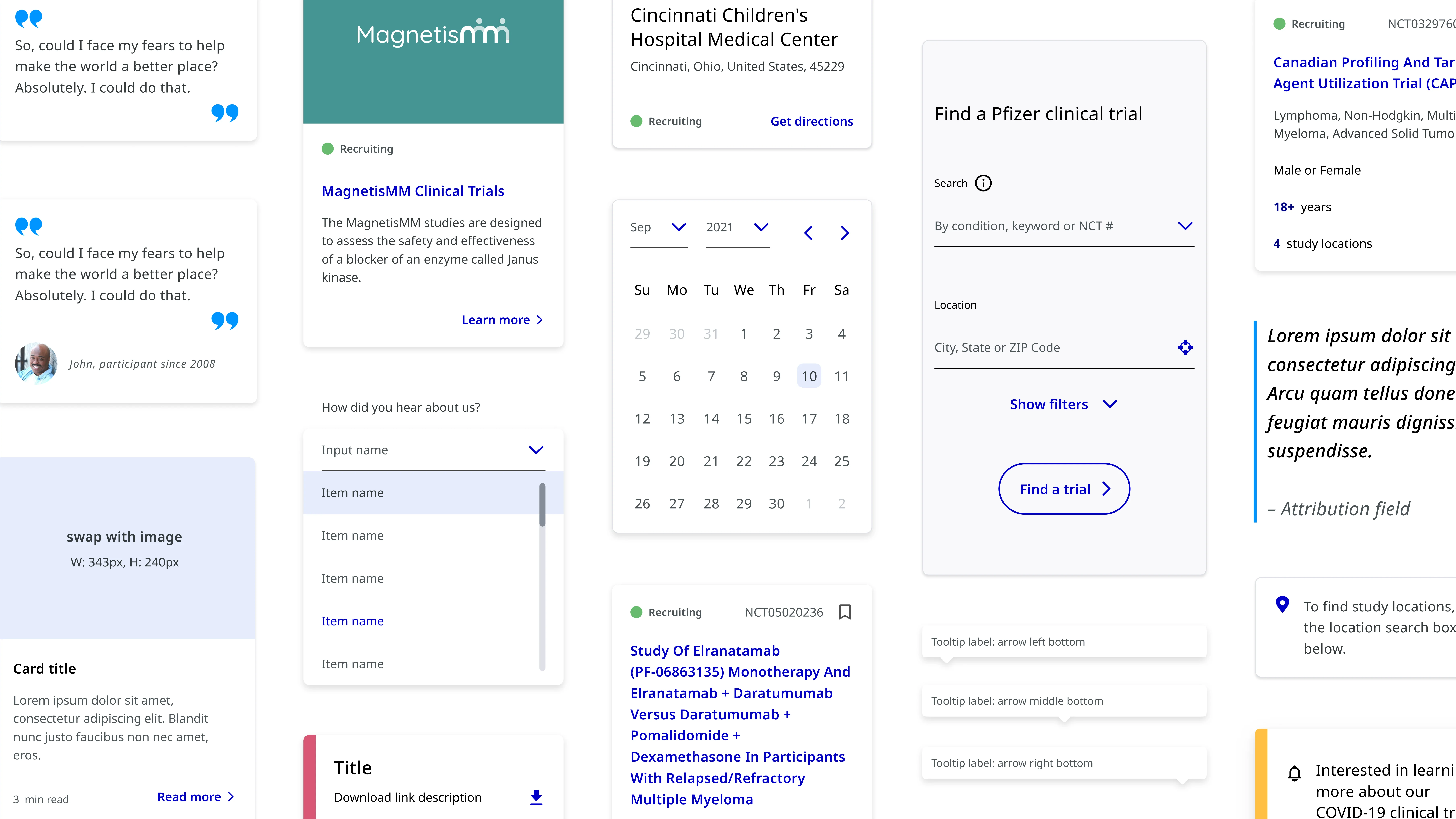Expand Show filters
1456x819 pixels.
[x=1063, y=404]
